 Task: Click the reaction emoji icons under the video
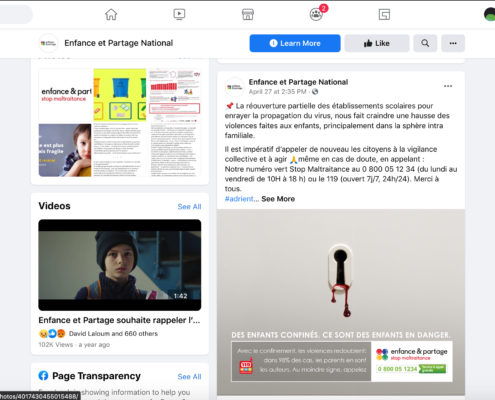pos(52,334)
